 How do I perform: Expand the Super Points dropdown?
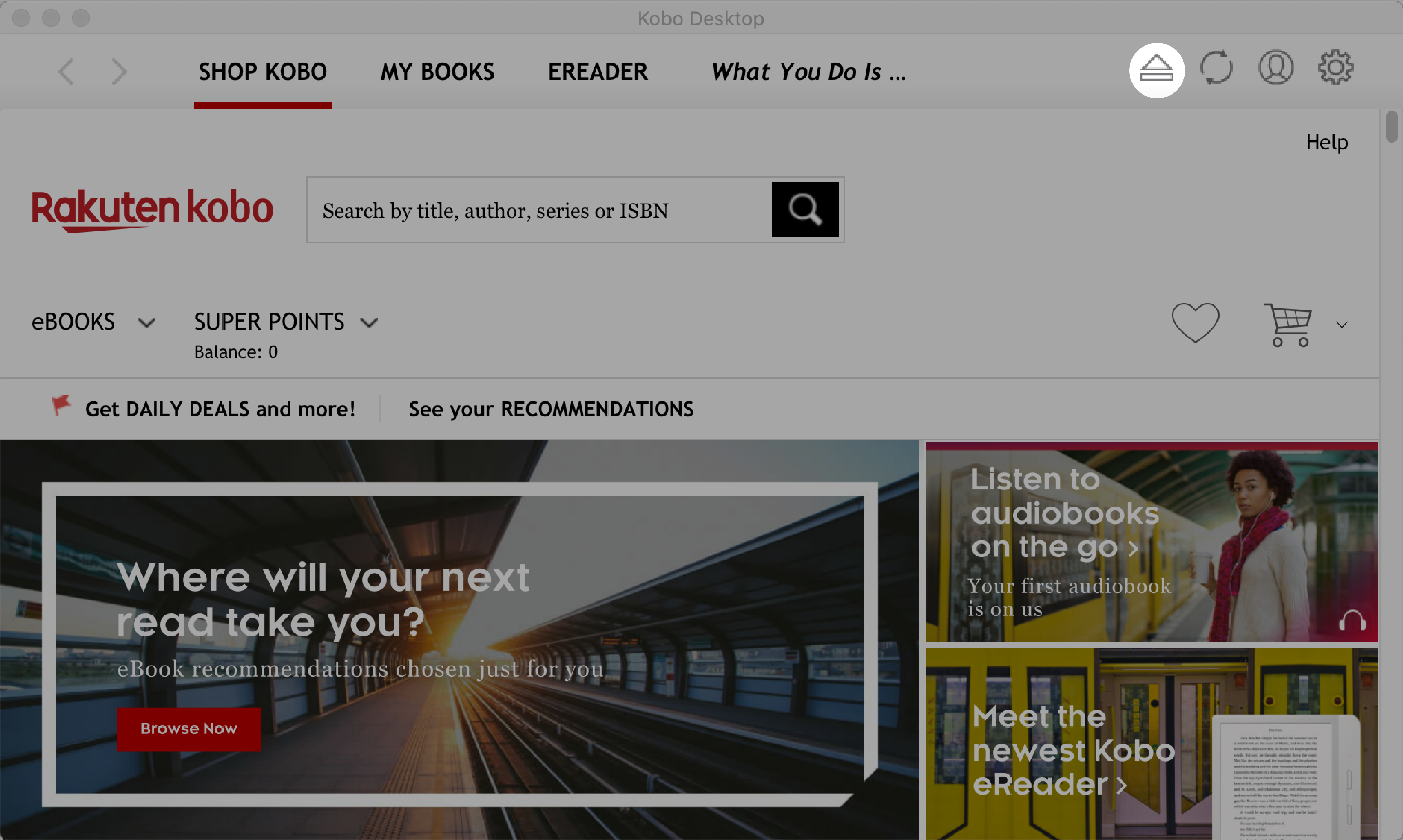(370, 322)
